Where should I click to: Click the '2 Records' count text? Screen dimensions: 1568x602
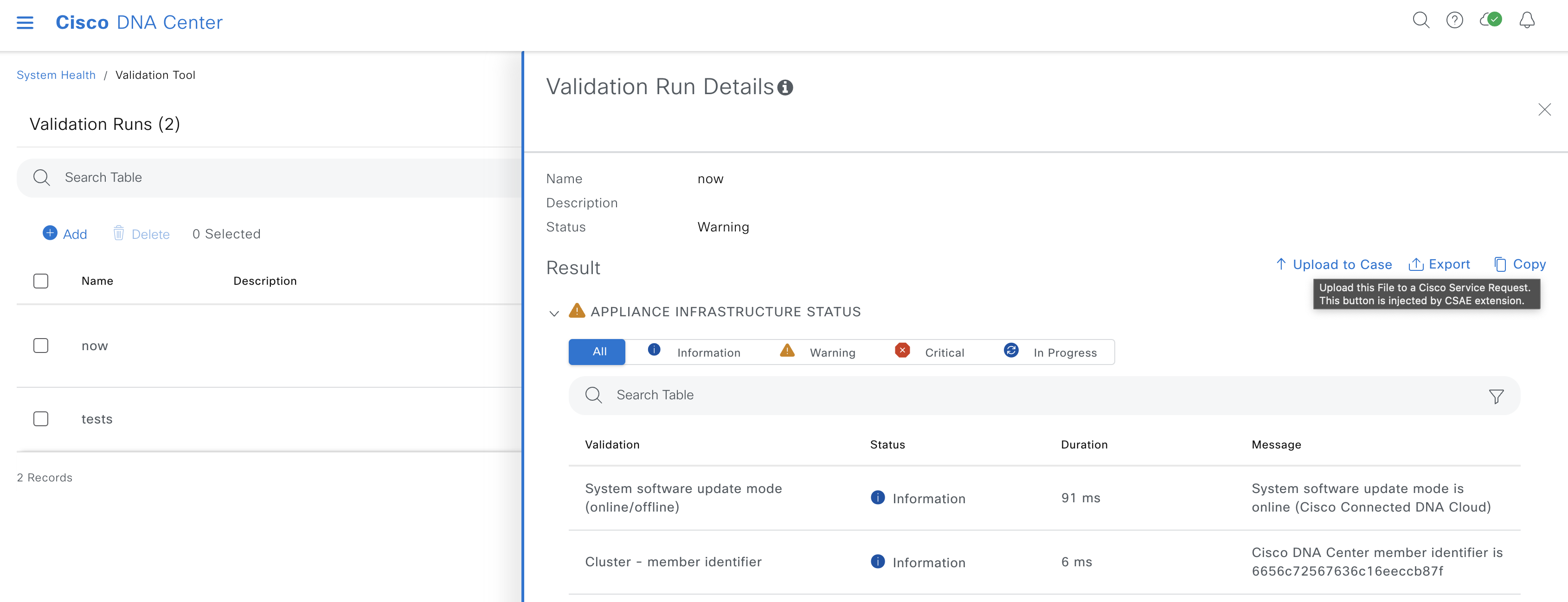(x=45, y=478)
